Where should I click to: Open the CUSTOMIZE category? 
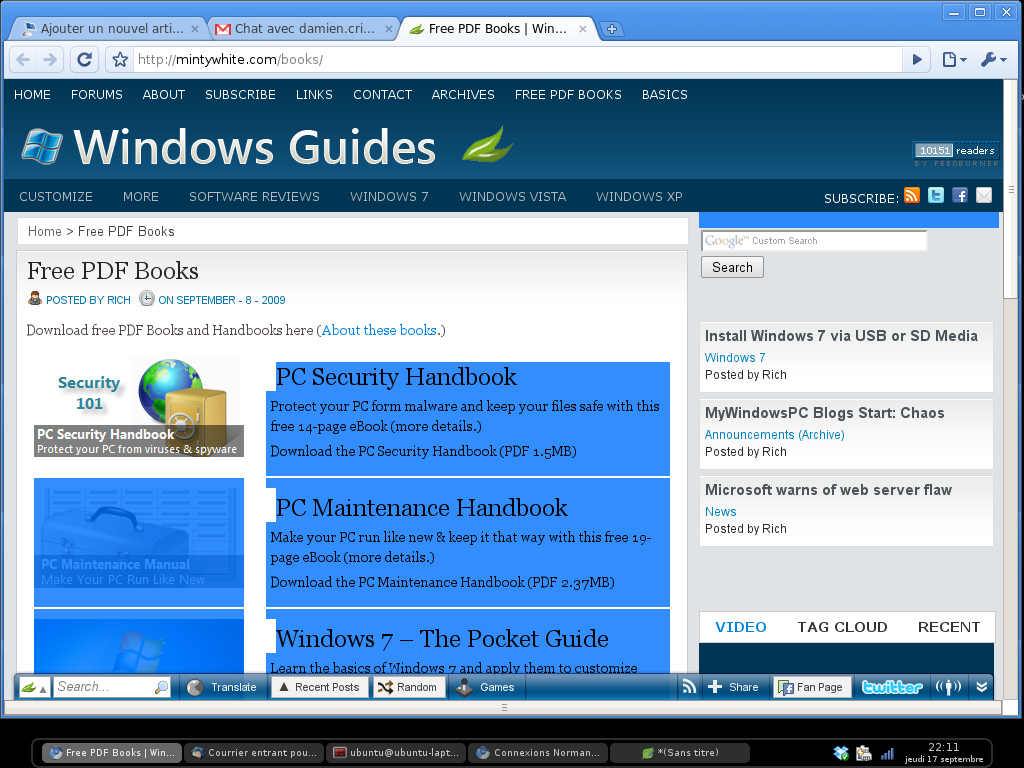pyautogui.click(x=56, y=197)
